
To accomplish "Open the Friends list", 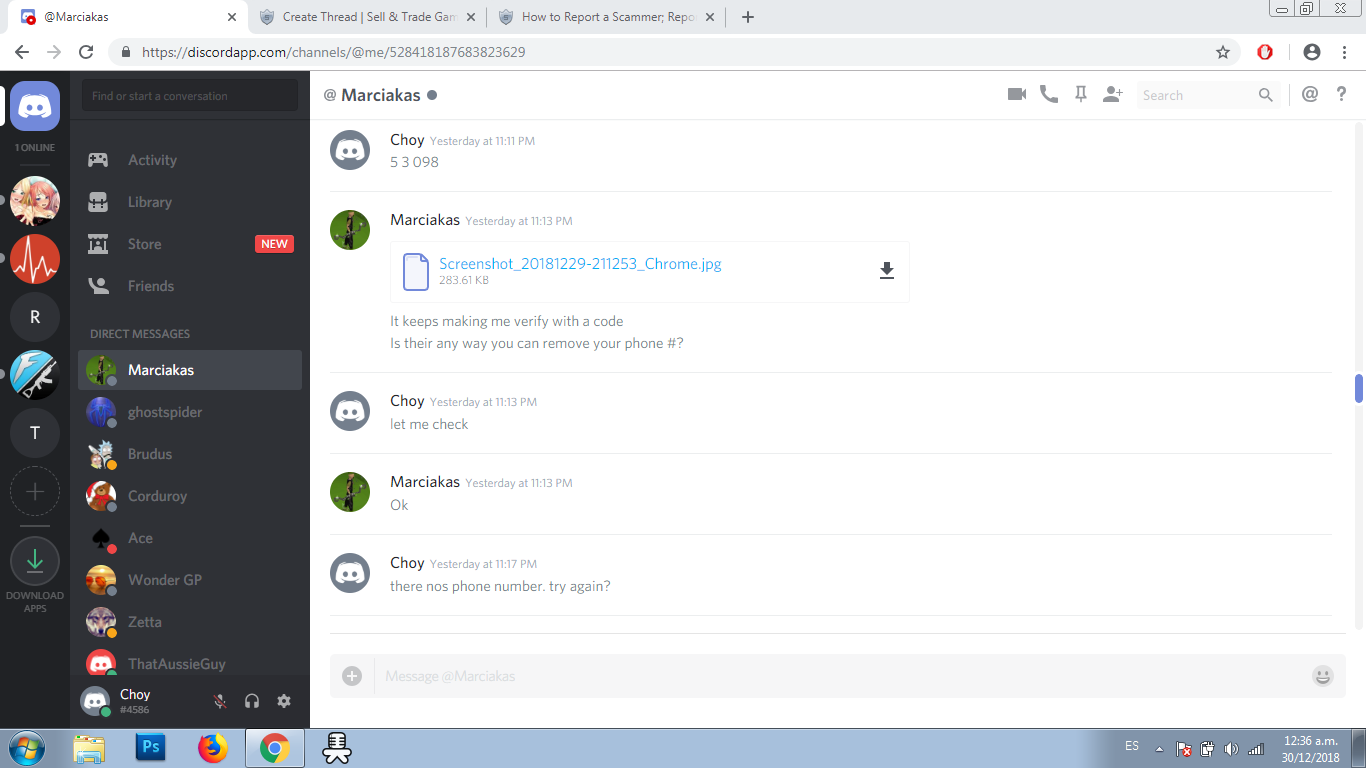I will (x=190, y=286).
